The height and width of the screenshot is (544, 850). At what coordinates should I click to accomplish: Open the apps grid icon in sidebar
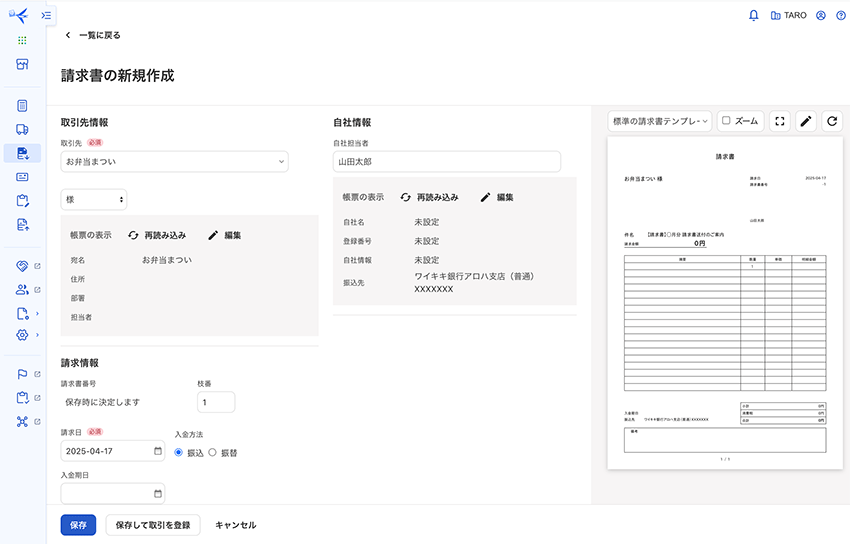22,40
